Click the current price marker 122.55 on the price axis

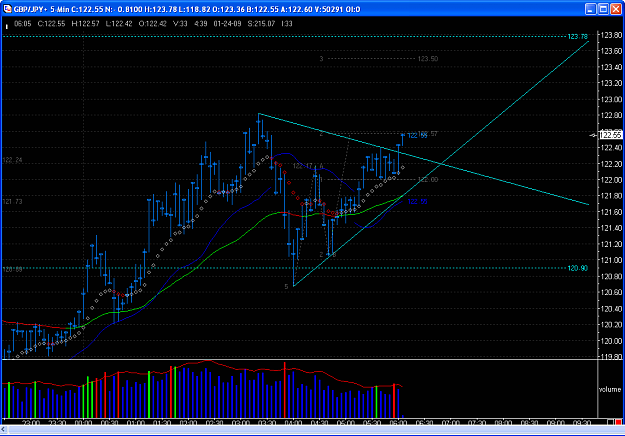coord(611,135)
